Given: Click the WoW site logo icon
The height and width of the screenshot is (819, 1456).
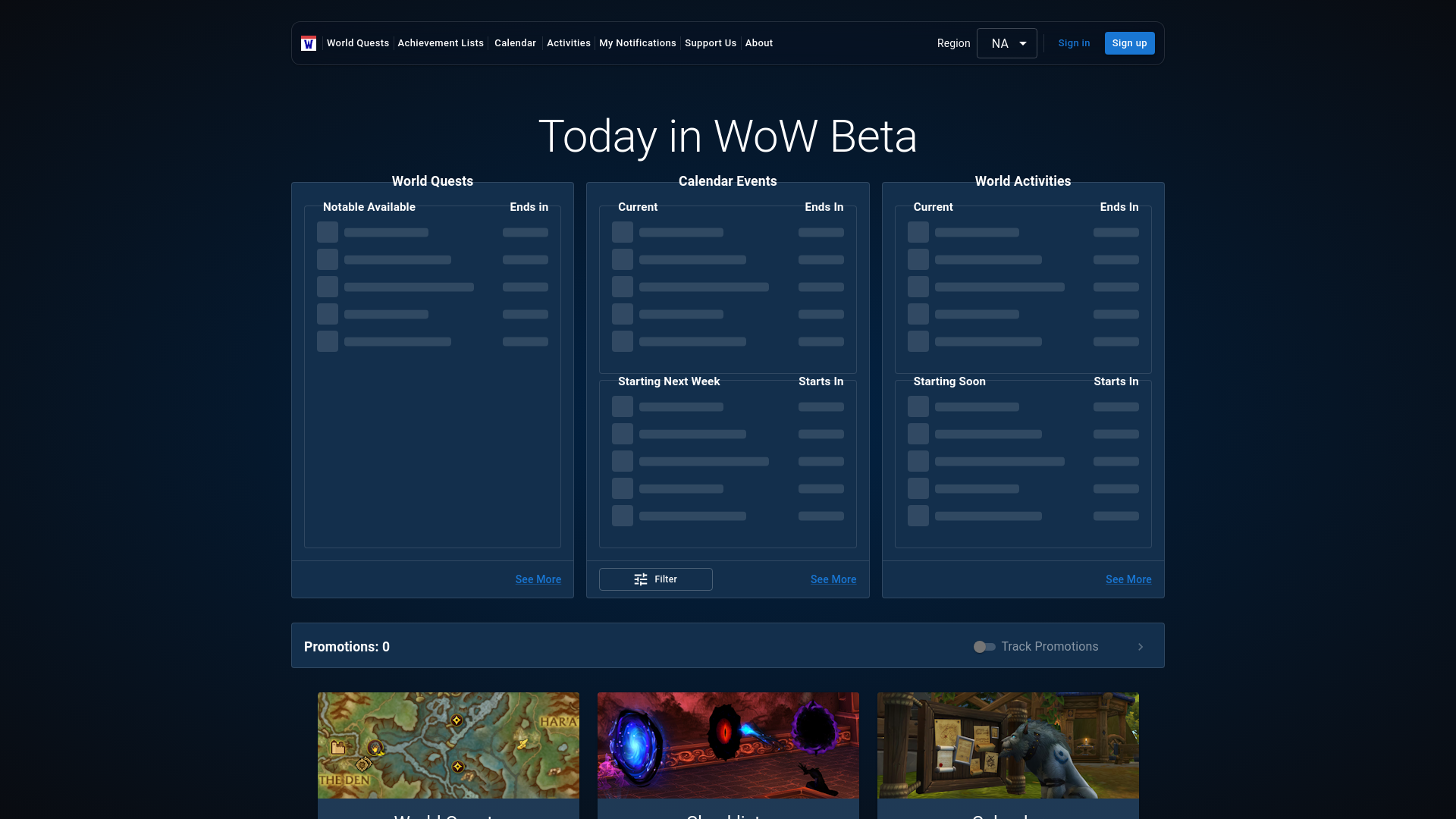Looking at the screenshot, I should pyautogui.click(x=309, y=43).
